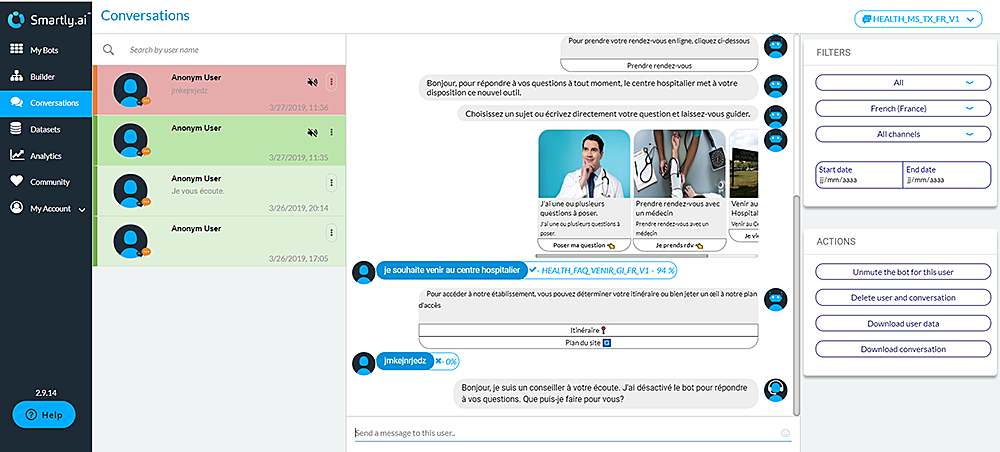This screenshot has height=452, width=1000.
Task: Open the three-dot menu on first conversation
Action: point(332,82)
